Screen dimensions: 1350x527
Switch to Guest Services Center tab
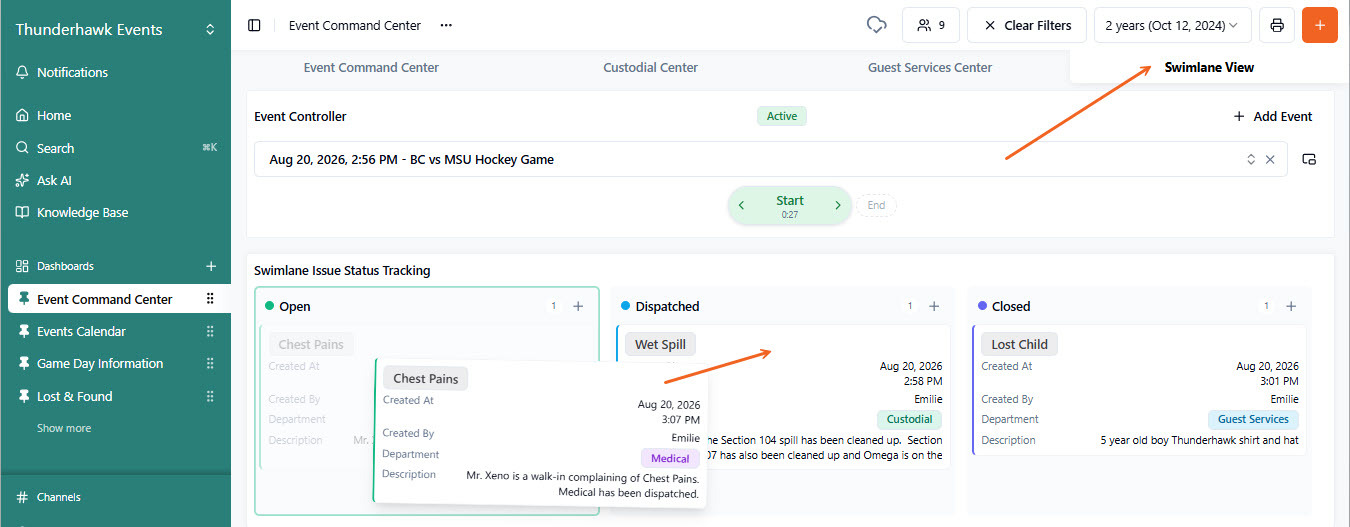coord(930,67)
